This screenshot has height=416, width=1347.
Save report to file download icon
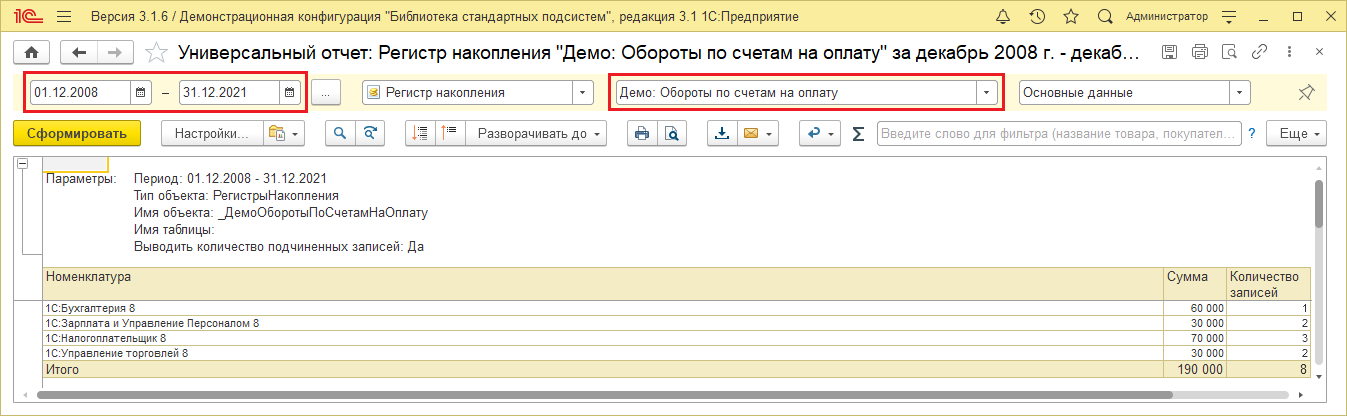(722, 133)
